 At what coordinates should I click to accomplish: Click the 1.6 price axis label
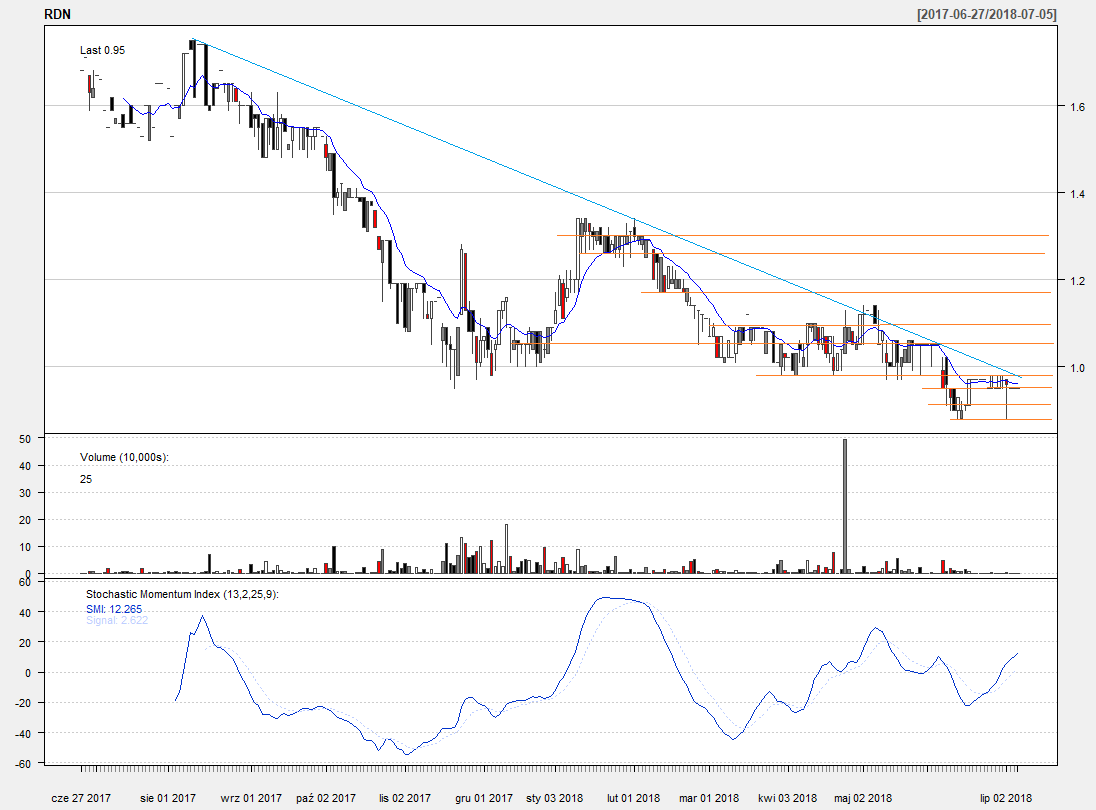[1077, 107]
